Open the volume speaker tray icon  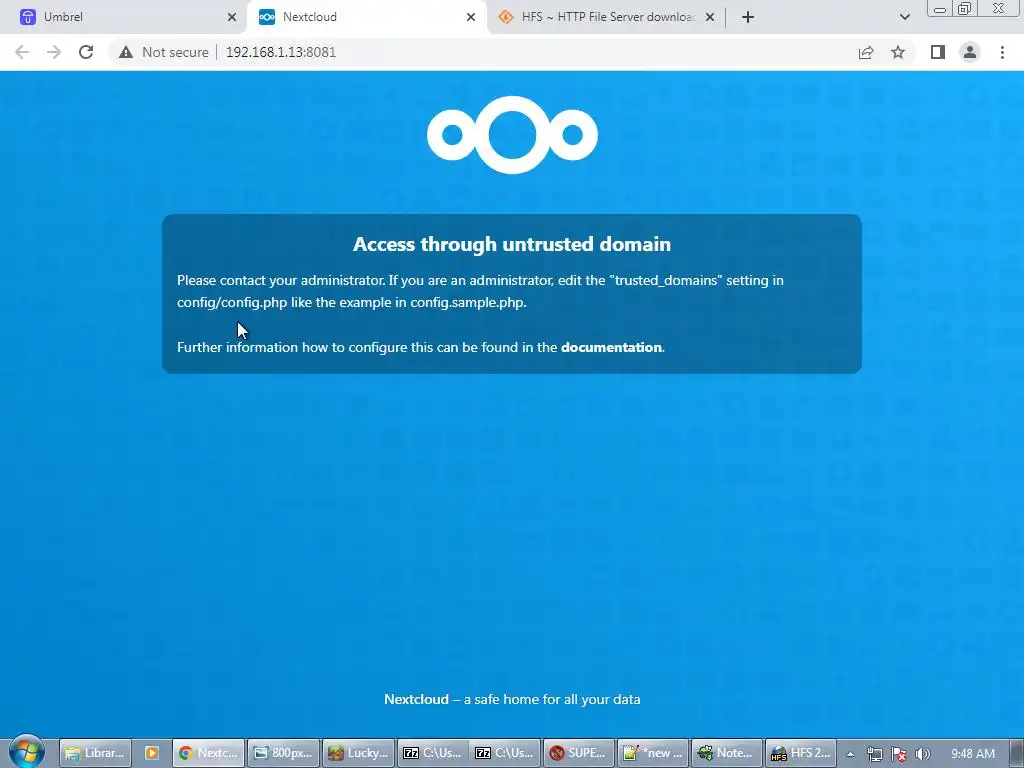(x=923, y=754)
